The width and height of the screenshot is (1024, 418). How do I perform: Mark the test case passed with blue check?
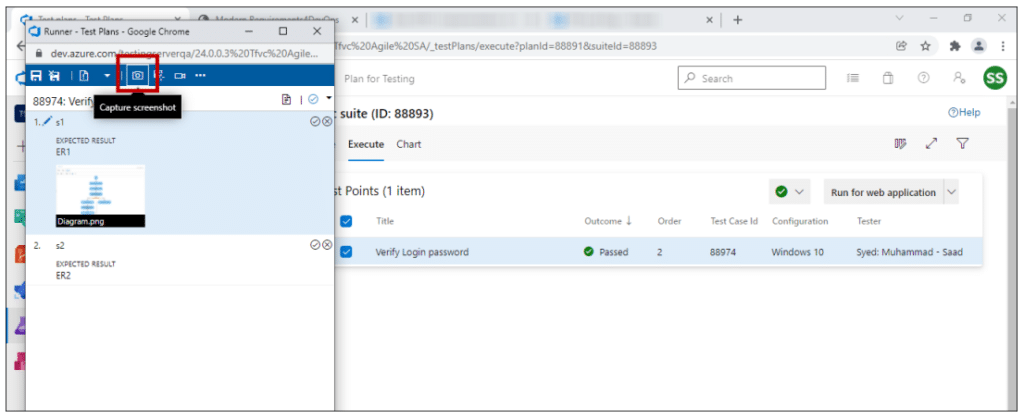(x=313, y=99)
